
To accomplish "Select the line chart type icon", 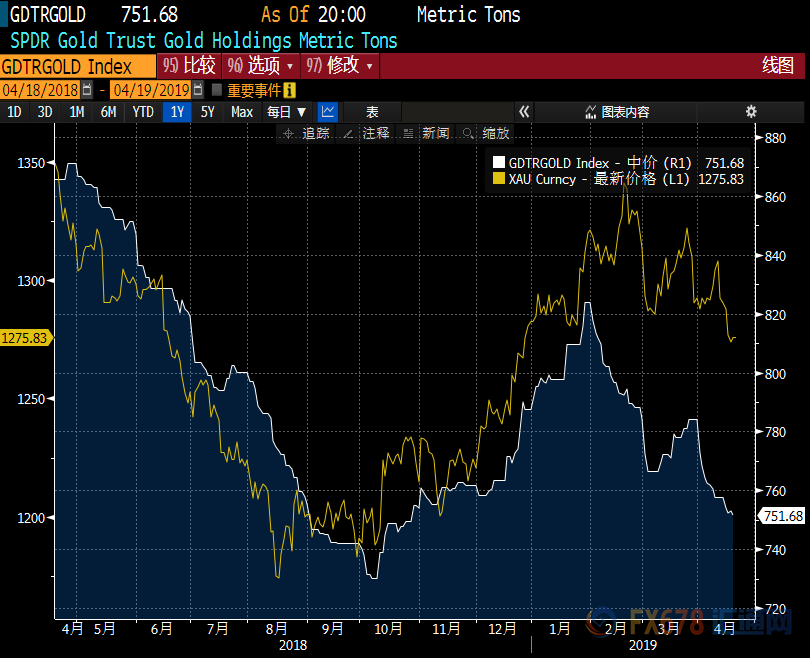I will click(328, 112).
